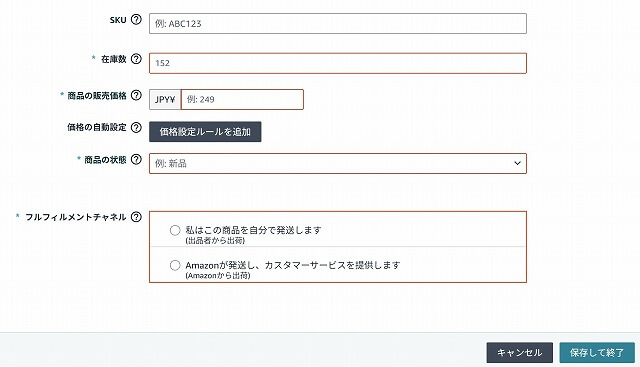Open the 商品の状態 dropdown showing 例: 新品
This screenshot has height=367, width=640.
pos(338,163)
